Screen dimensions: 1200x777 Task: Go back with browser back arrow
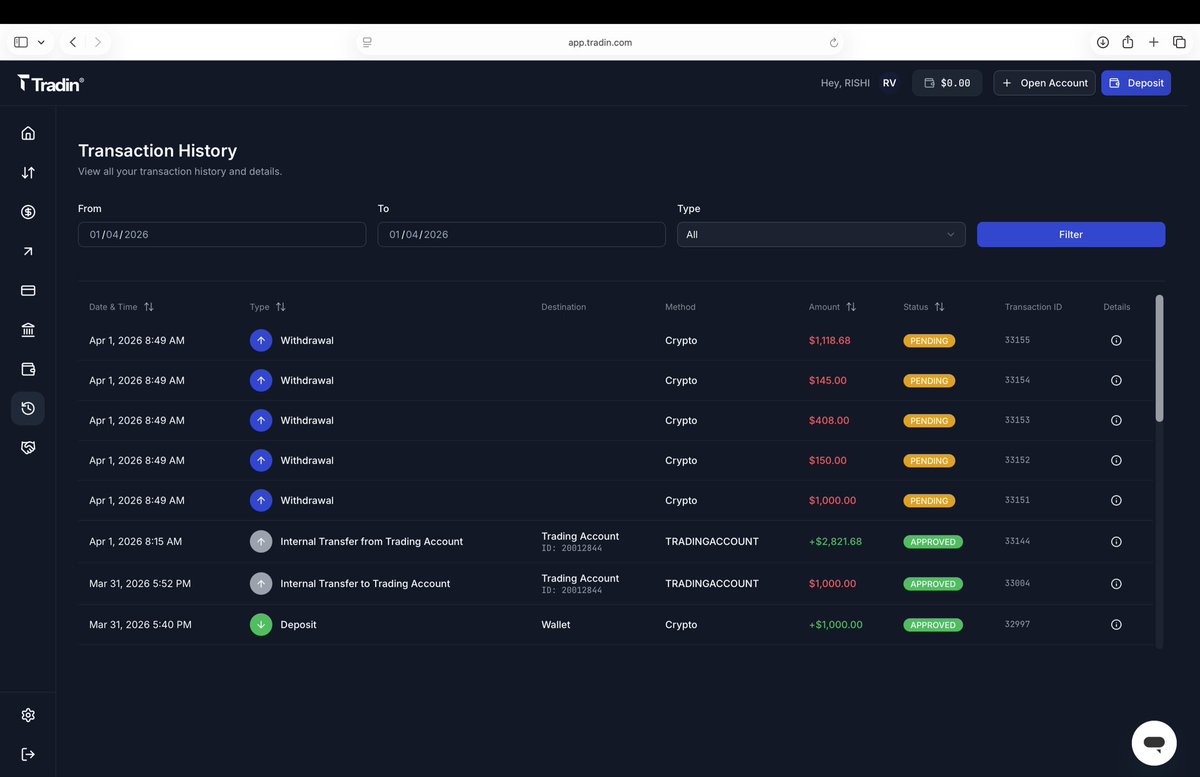point(73,42)
